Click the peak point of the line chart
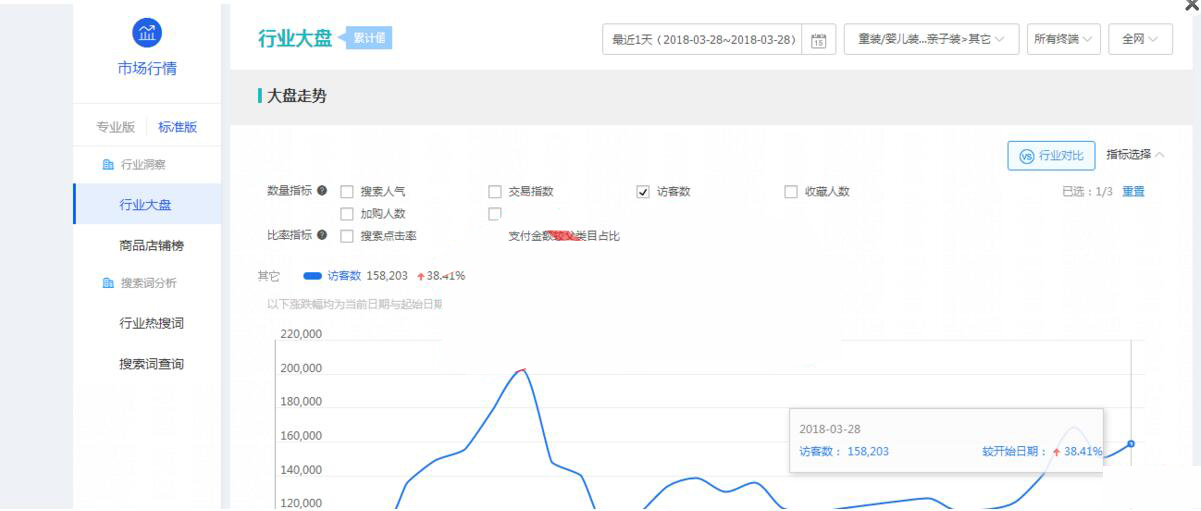Image resolution: width=1201 pixels, height=511 pixels. (522, 370)
